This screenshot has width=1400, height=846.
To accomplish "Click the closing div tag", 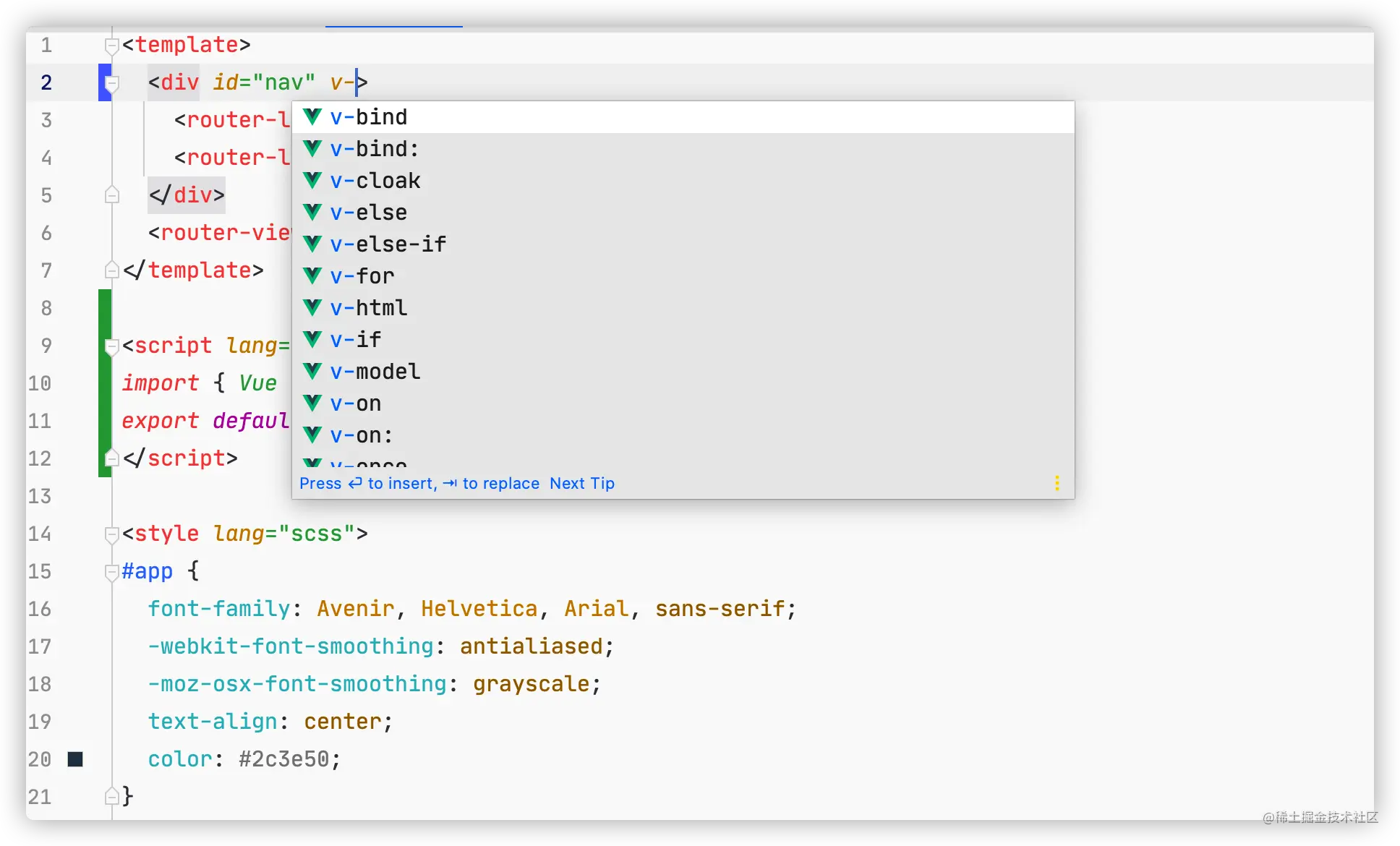I will 187,195.
